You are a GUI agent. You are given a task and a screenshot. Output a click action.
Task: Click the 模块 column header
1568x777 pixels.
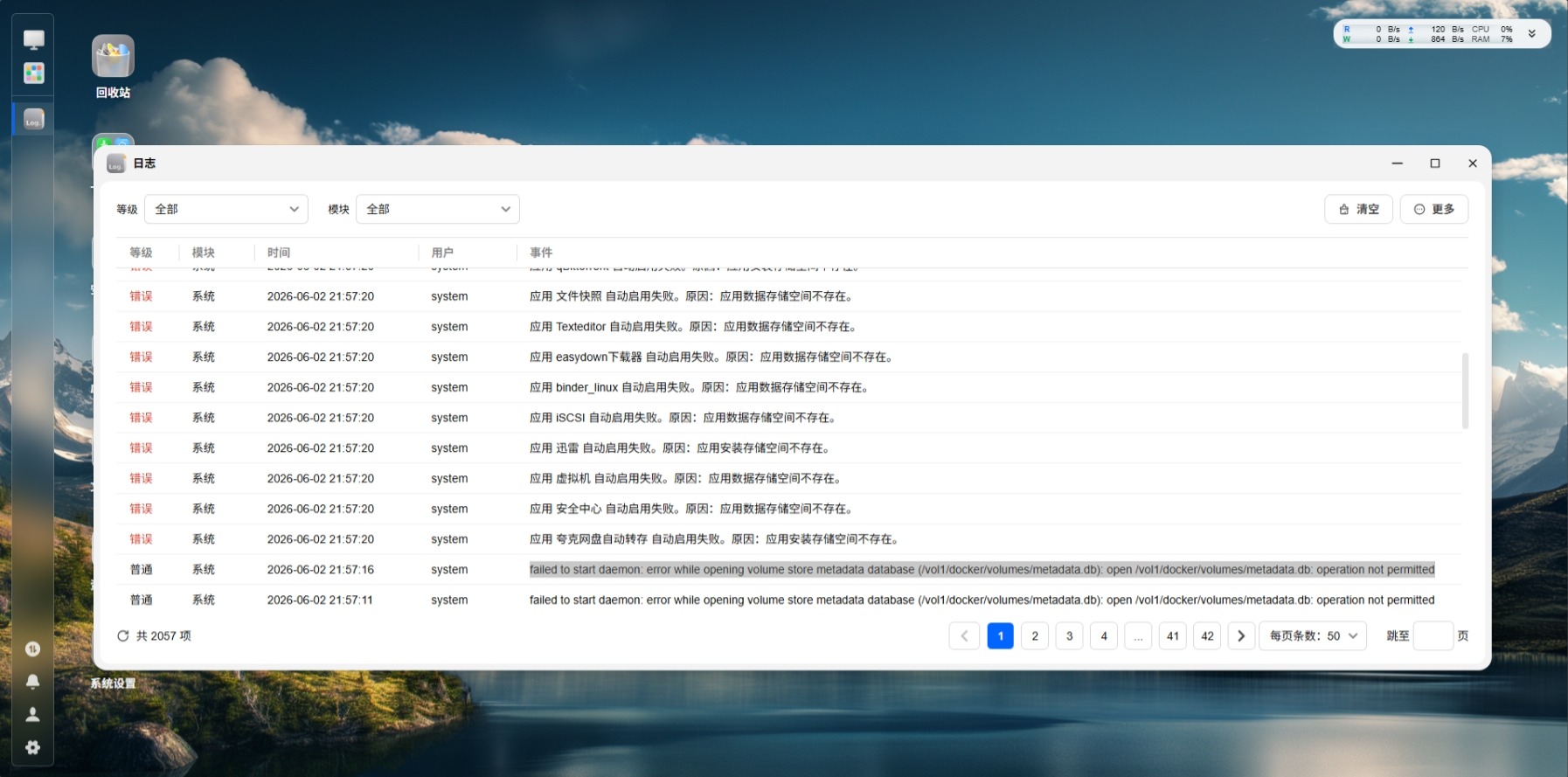(204, 253)
